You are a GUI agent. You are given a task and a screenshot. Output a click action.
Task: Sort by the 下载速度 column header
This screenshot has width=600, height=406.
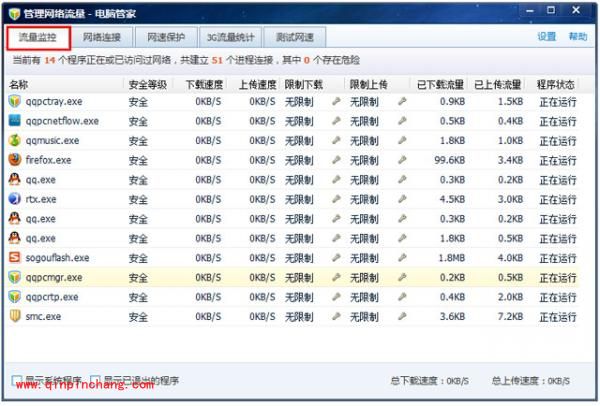click(204, 85)
